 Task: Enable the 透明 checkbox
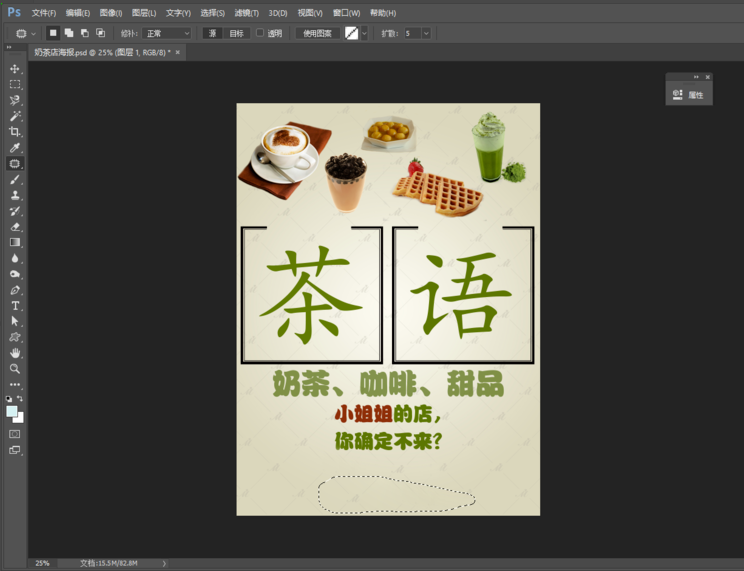pyautogui.click(x=260, y=33)
